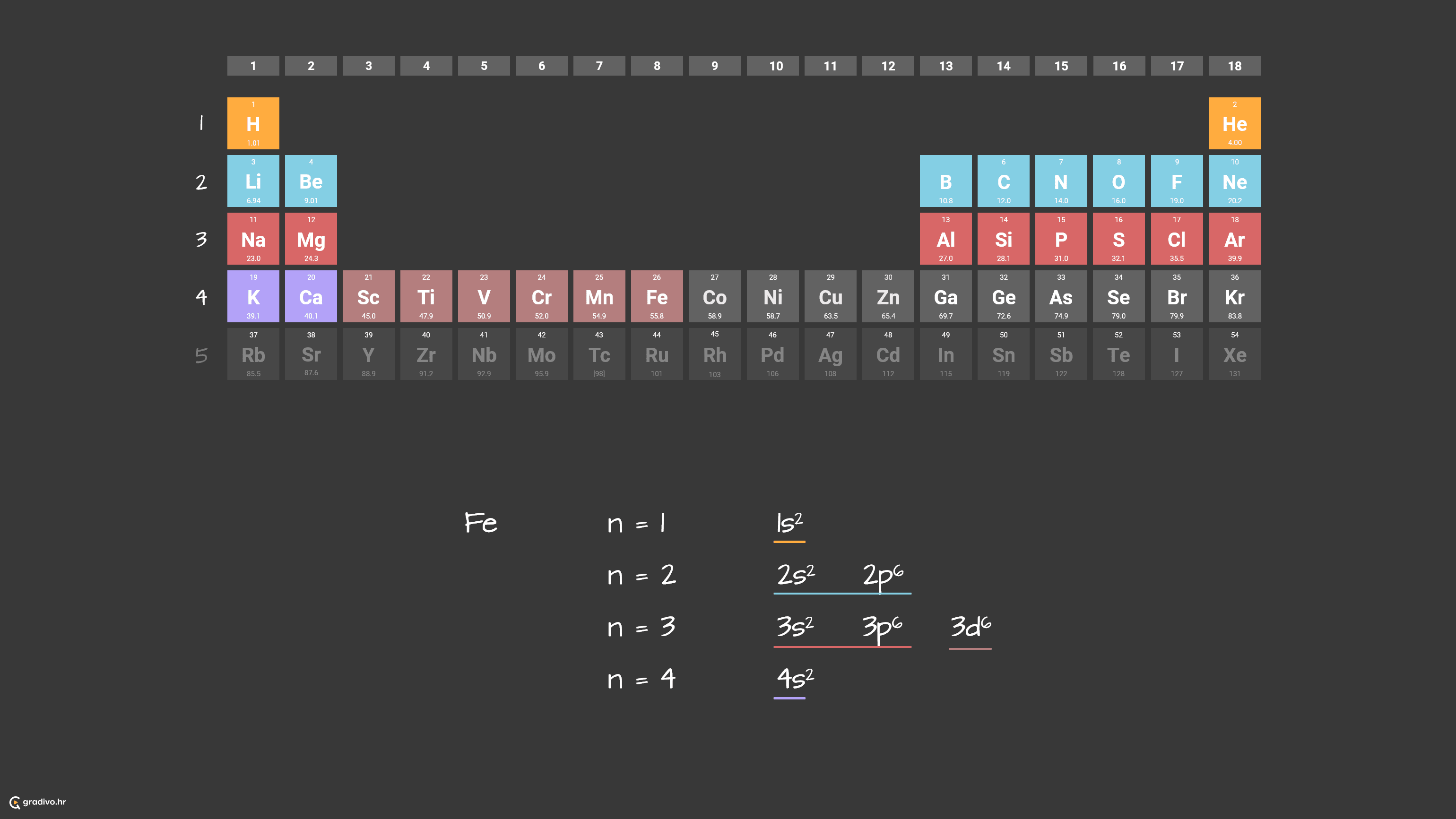The width and height of the screenshot is (1456, 819).
Task: Select the Chlorine element tile
Action: pyautogui.click(x=1176, y=239)
